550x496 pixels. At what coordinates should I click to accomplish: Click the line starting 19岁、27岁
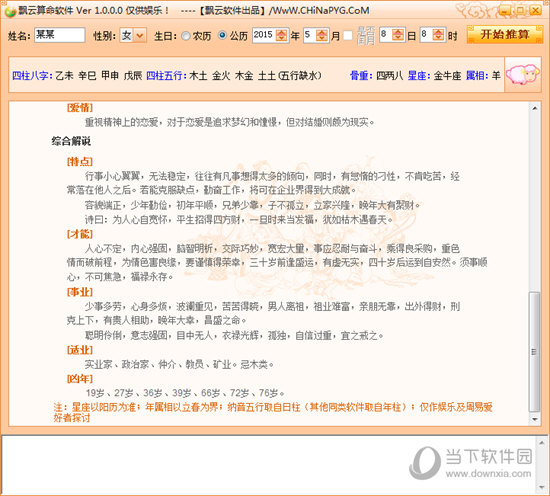pos(185,393)
